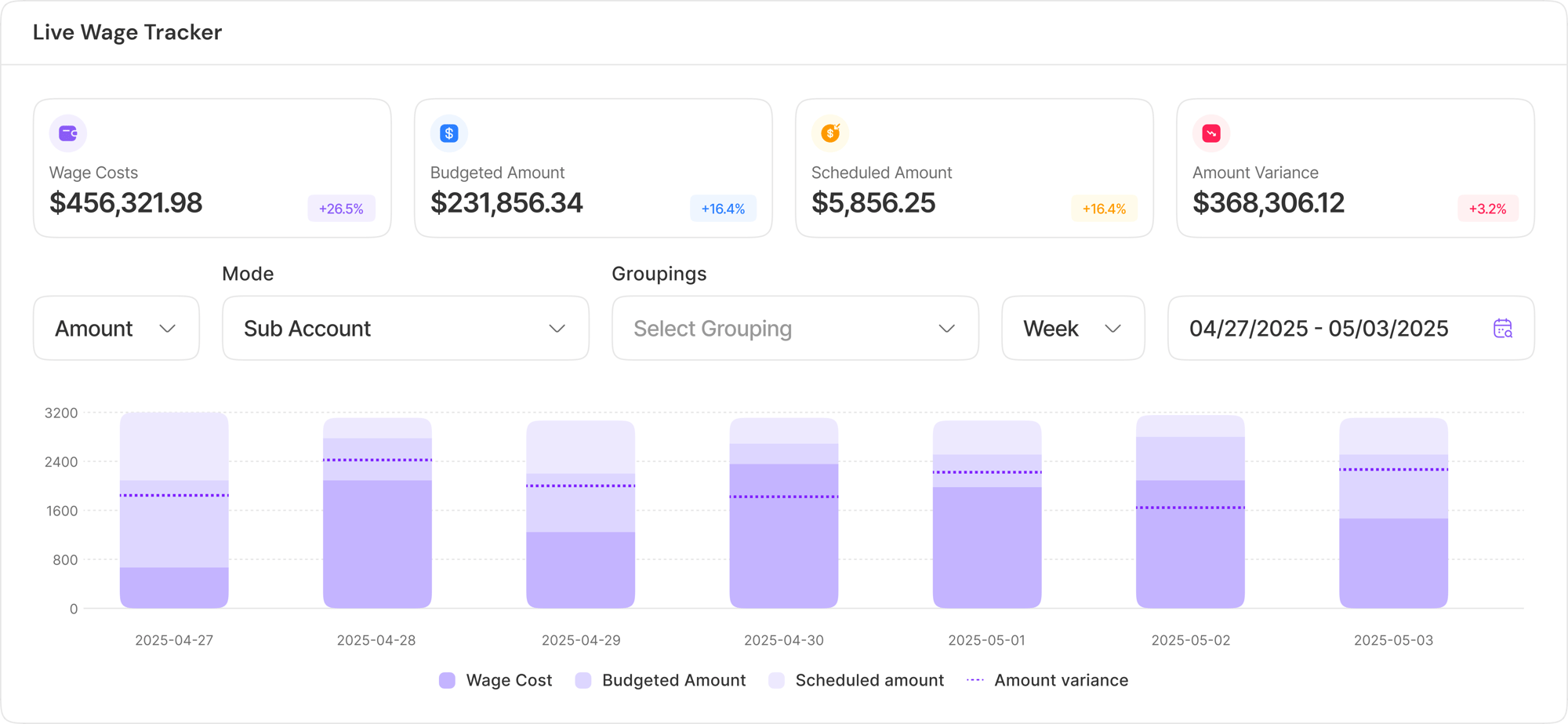Open the Week time interval dropdown
Image resolution: width=1568 pixels, height=724 pixels.
1073,328
